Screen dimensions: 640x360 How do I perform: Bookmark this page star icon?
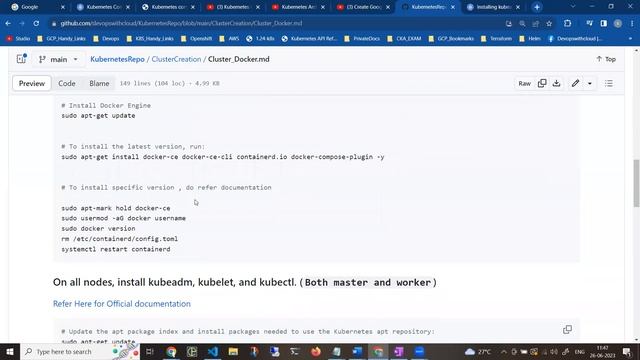[549, 24]
